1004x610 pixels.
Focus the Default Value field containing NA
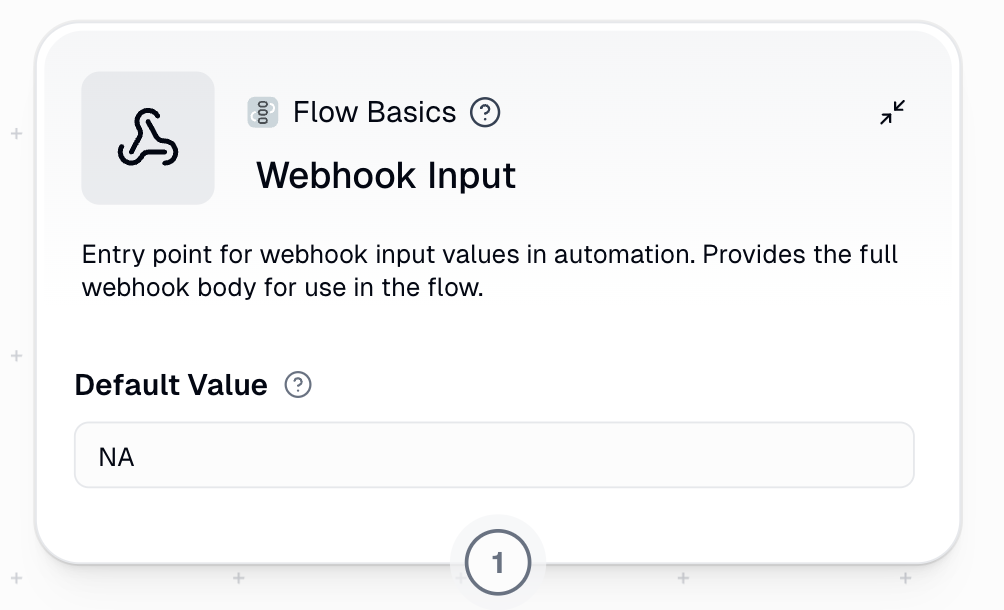494,456
